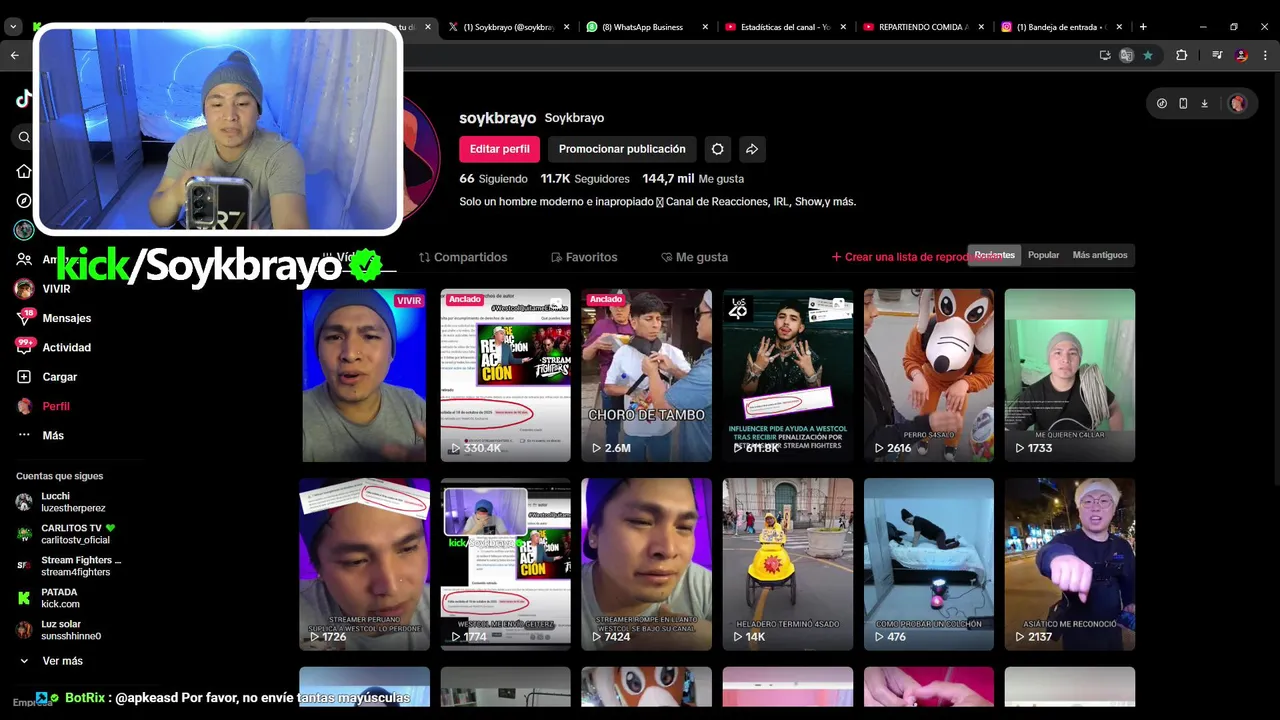Click the download desktop app icon

coord(1204,103)
